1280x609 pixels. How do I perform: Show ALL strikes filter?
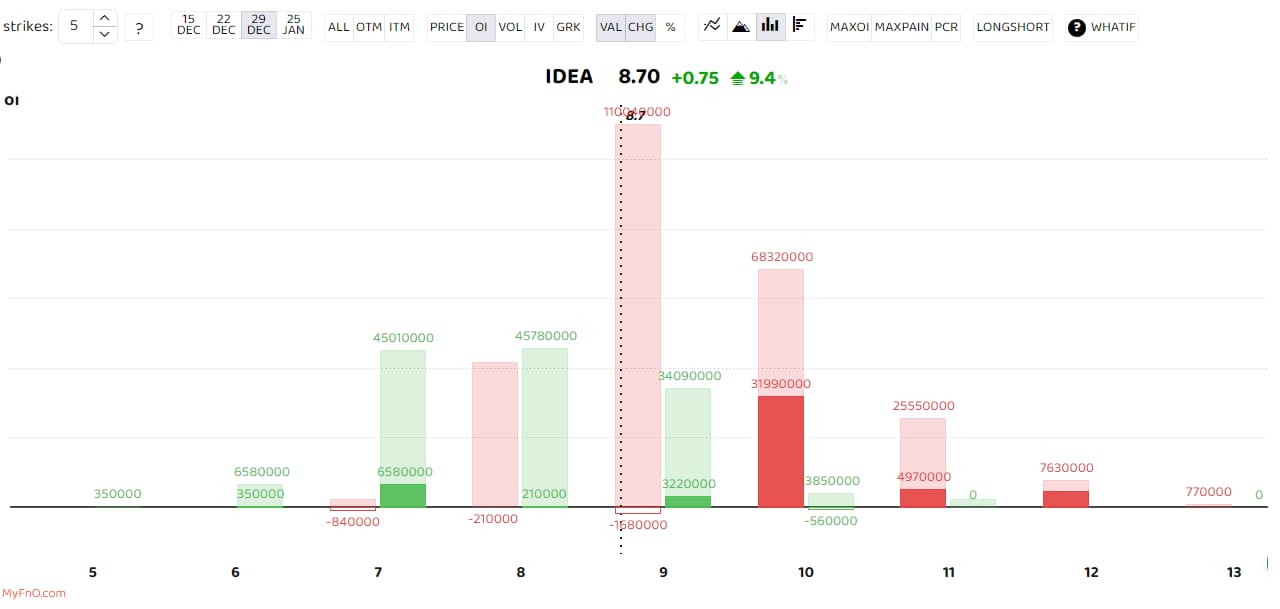pyautogui.click(x=339, y=27)
